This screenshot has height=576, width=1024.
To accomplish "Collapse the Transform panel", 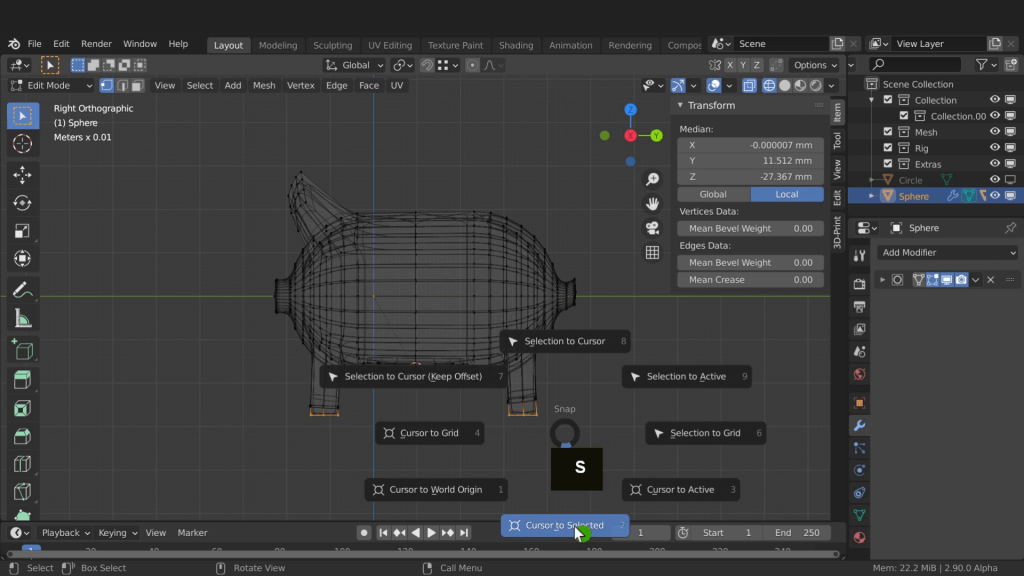I will [x=681, y=105].
